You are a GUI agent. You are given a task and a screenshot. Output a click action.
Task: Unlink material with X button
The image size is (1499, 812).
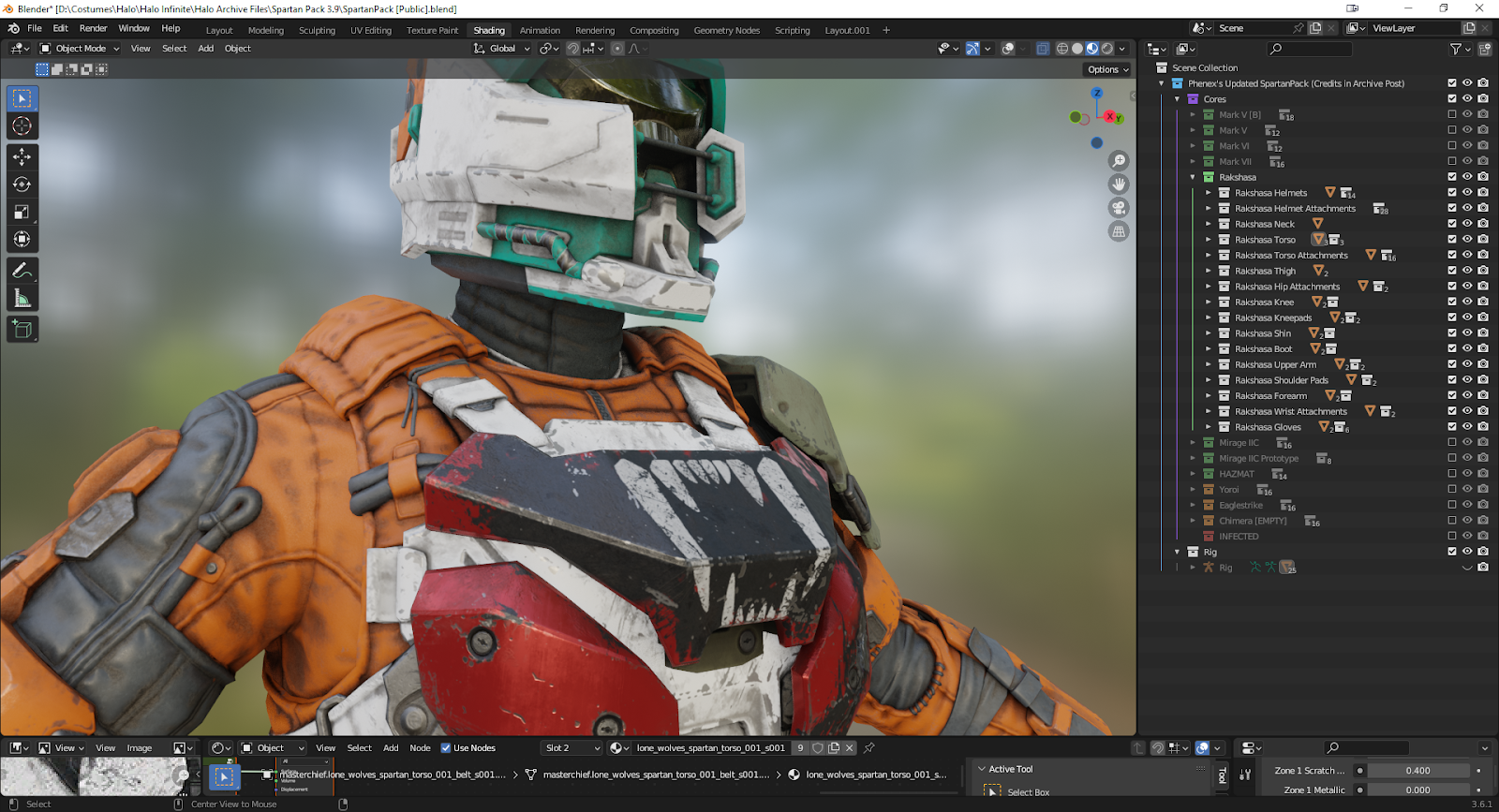850,747
